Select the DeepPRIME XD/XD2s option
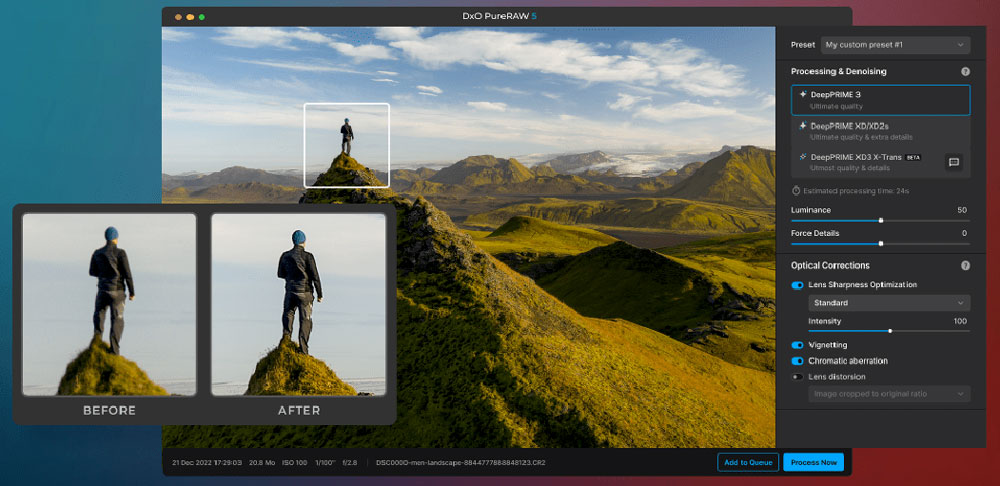The image size is (1000, 486). [x=880, y=131]
